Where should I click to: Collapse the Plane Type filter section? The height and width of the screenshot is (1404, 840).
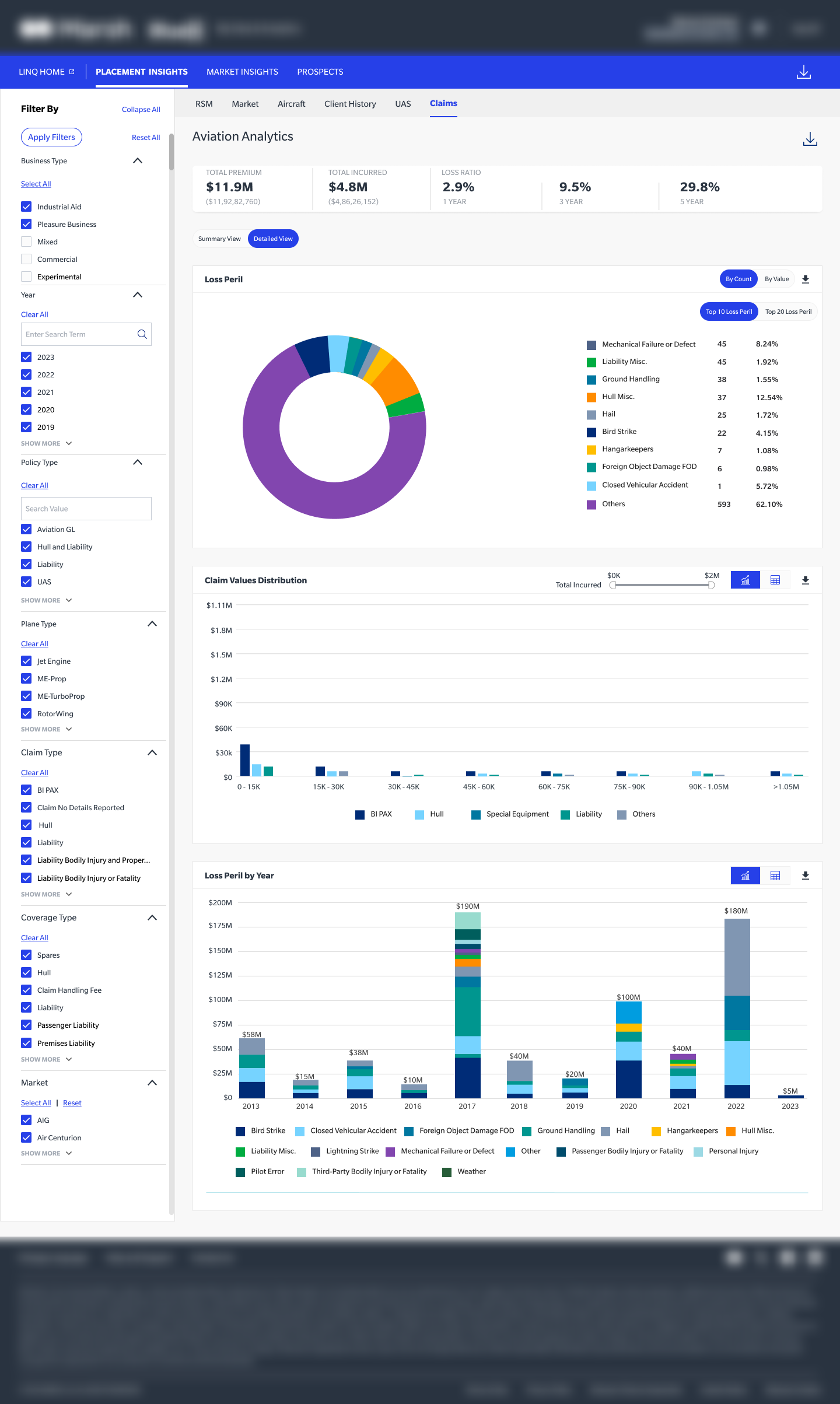(x=152, y=624)
